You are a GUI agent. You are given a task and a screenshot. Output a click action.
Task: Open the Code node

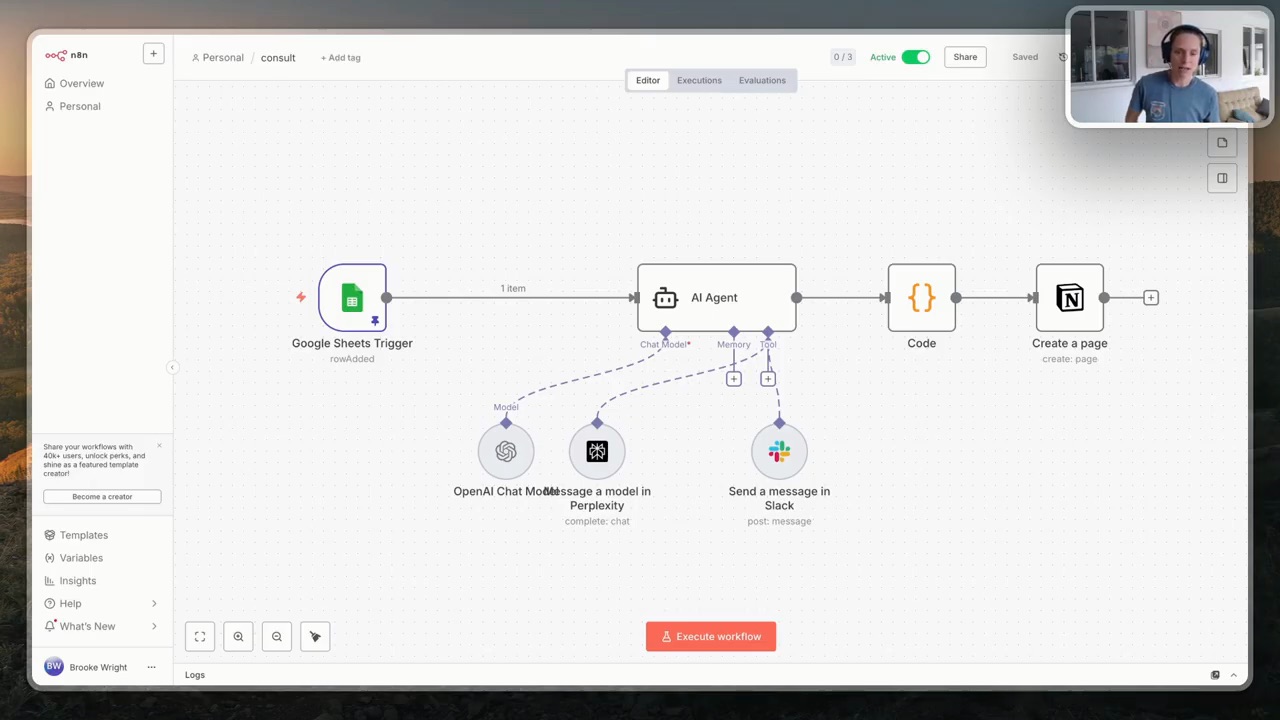point(921,297)
